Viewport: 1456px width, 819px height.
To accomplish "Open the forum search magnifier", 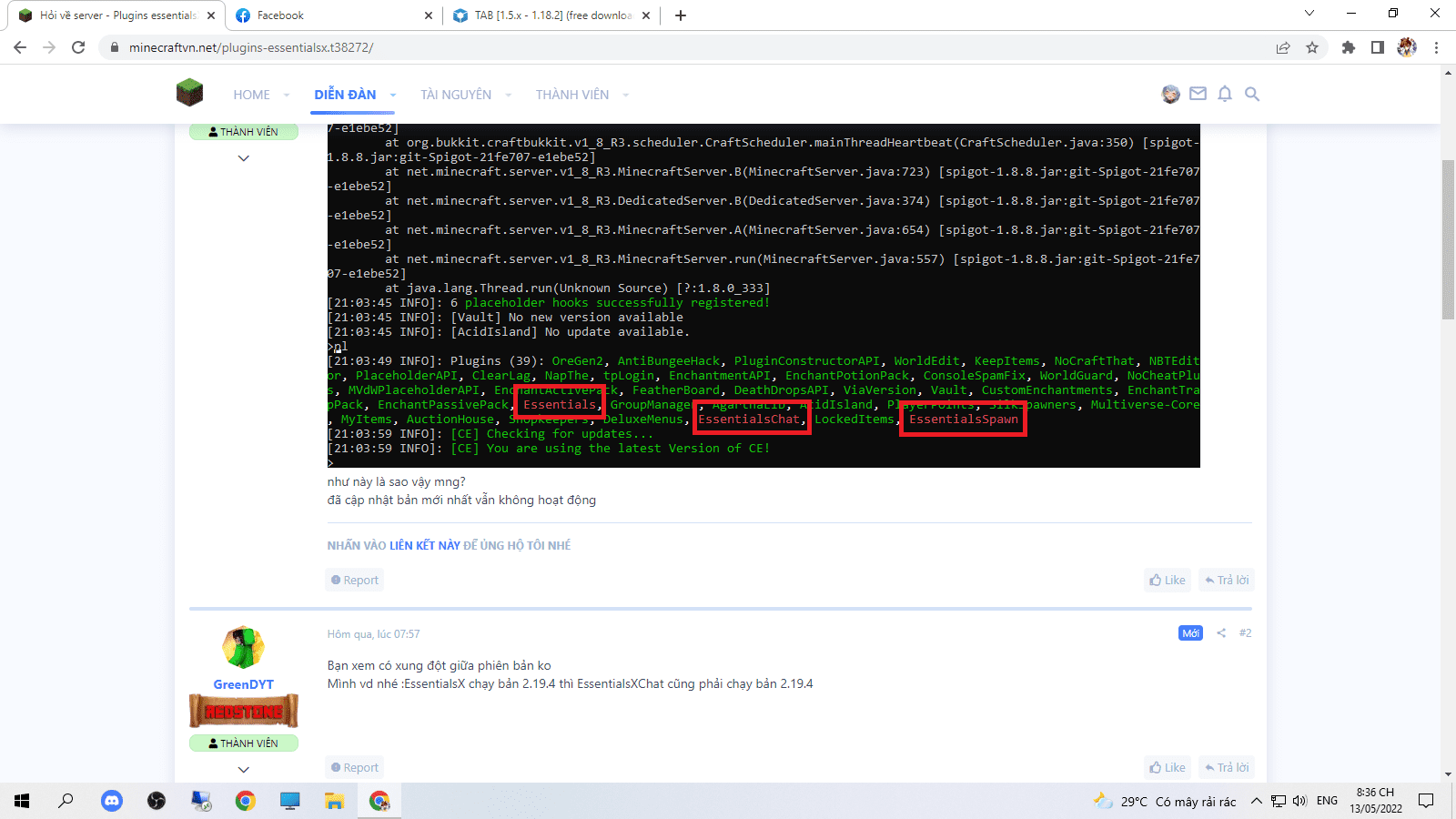I will coord(1252,94).
